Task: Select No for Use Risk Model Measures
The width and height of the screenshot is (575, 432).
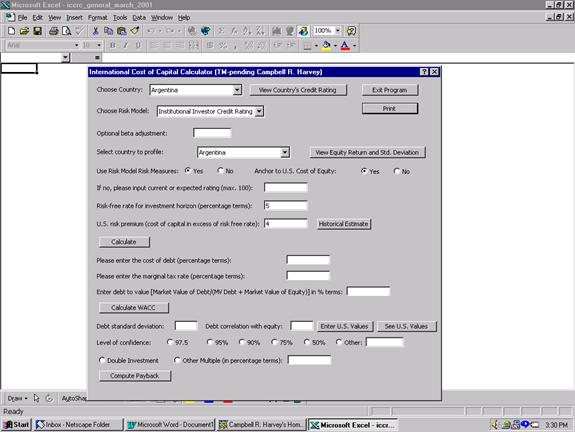Action: (x=220, y=171)
